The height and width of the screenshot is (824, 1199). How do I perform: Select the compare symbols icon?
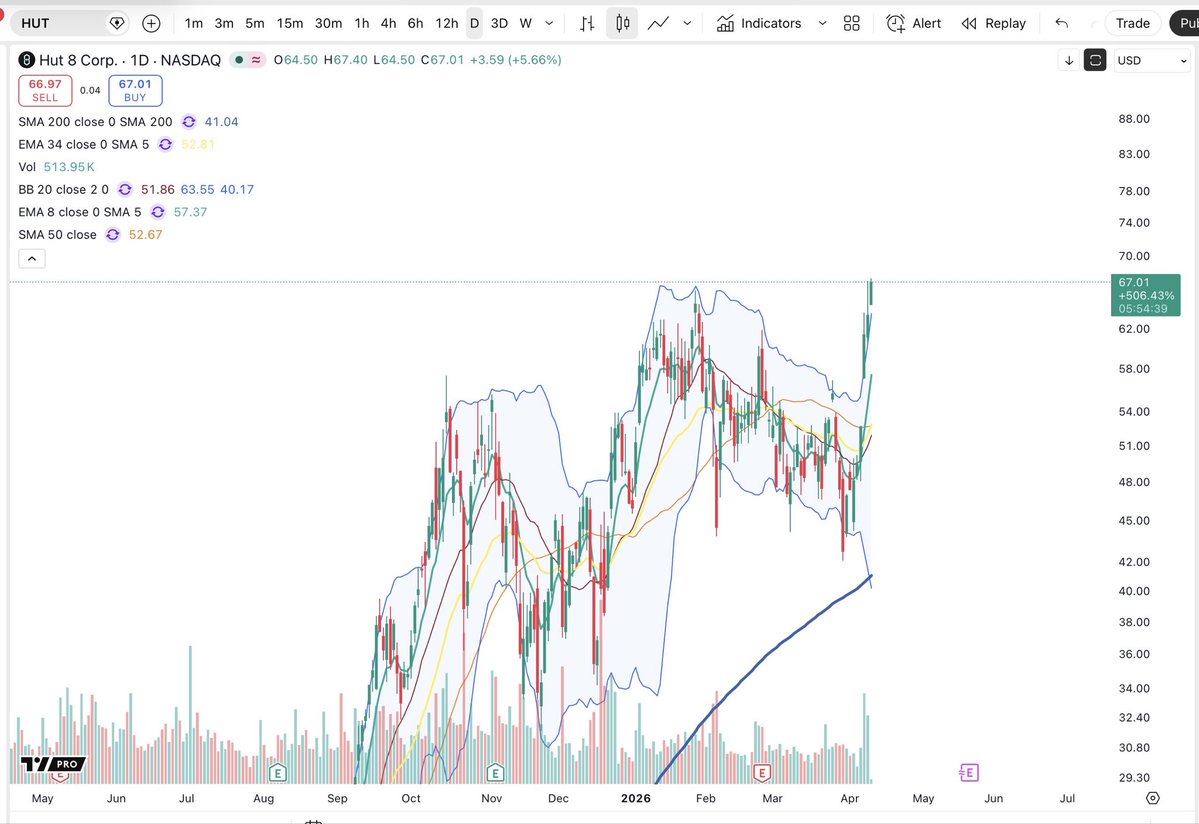(586, 22)
